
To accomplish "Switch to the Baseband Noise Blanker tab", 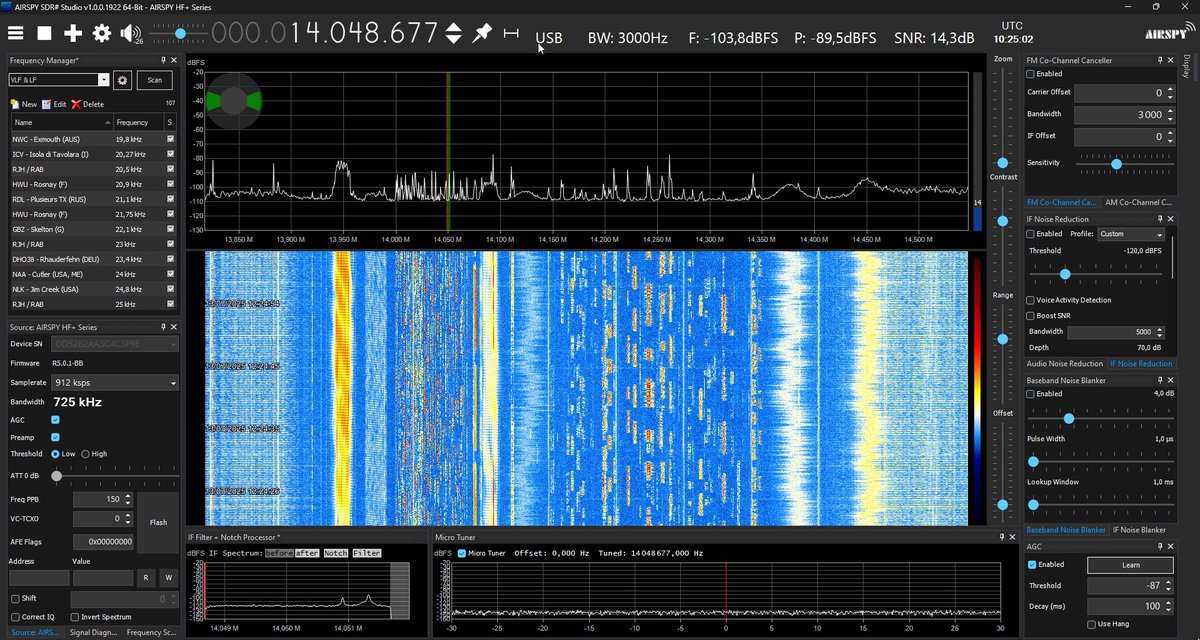I will click(1066, 529).
